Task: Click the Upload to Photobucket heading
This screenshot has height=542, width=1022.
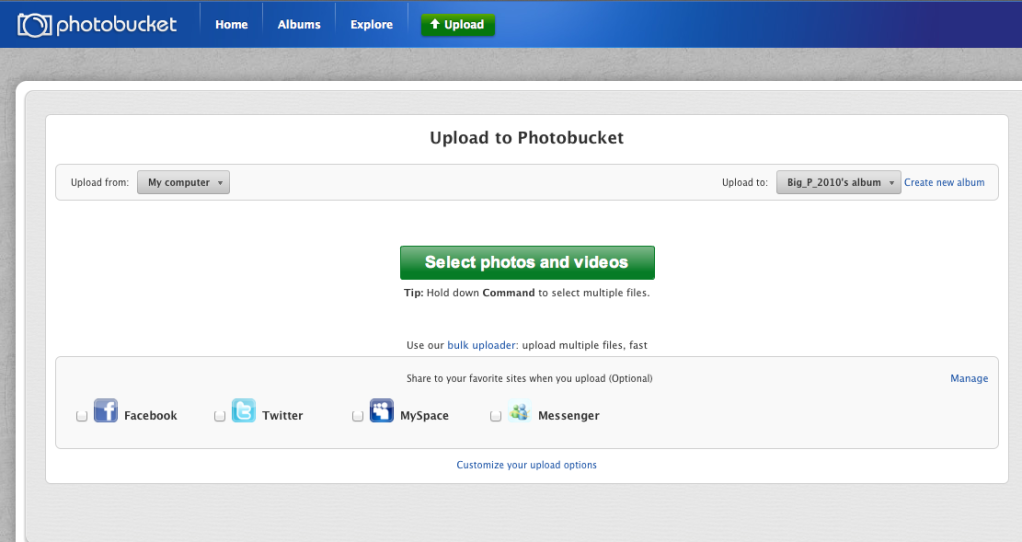Action: tap(527, 137)
